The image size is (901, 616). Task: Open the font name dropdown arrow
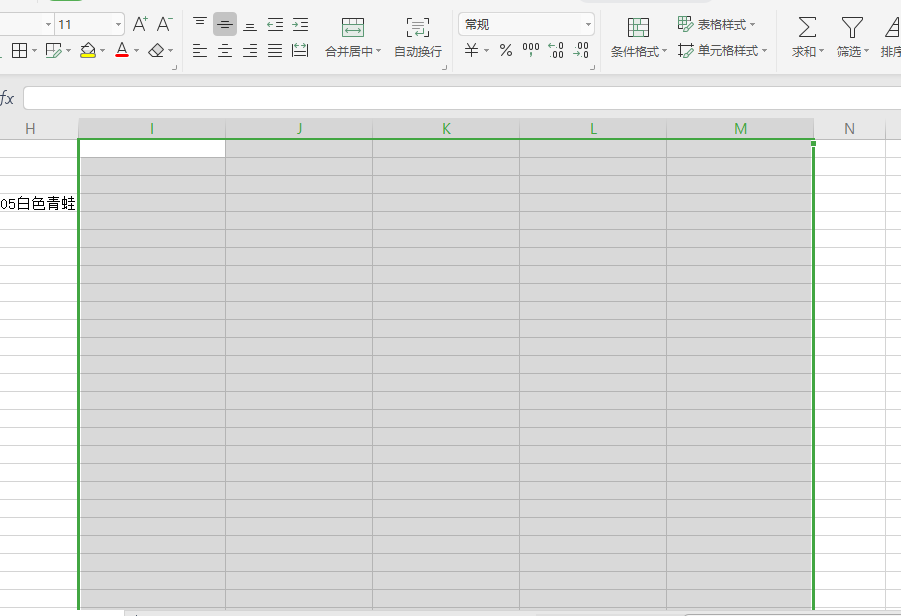48,25
